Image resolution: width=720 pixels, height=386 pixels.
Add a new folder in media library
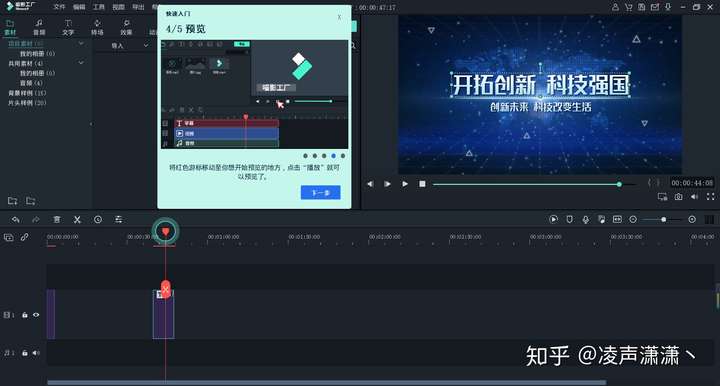click(13, 201)
